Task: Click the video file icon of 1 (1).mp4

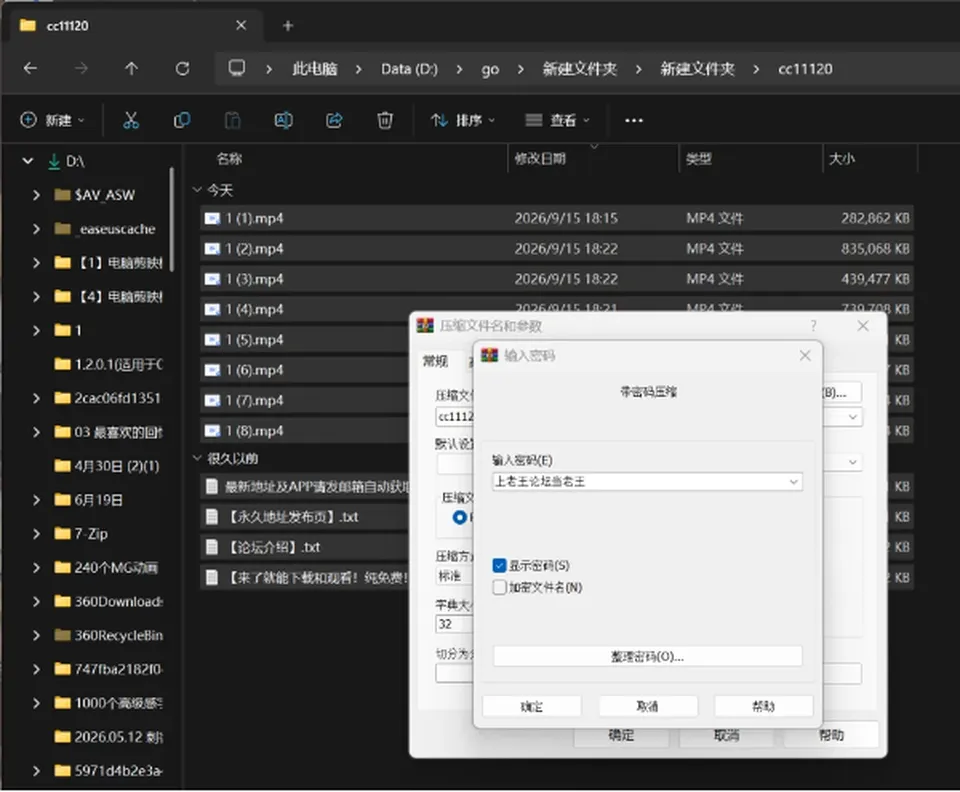Action: [x=212, y=219]
